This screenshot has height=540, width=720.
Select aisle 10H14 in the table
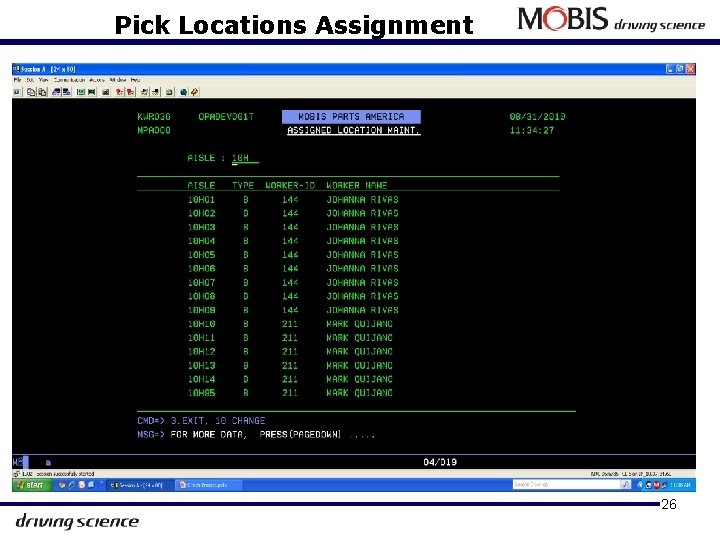(201, 380)
